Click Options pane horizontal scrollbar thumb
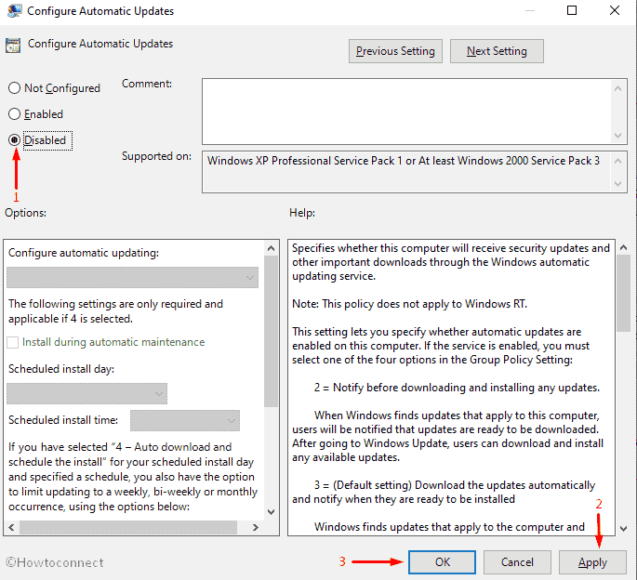This screenshot has height=580, width=637. [x=128, y=528]
